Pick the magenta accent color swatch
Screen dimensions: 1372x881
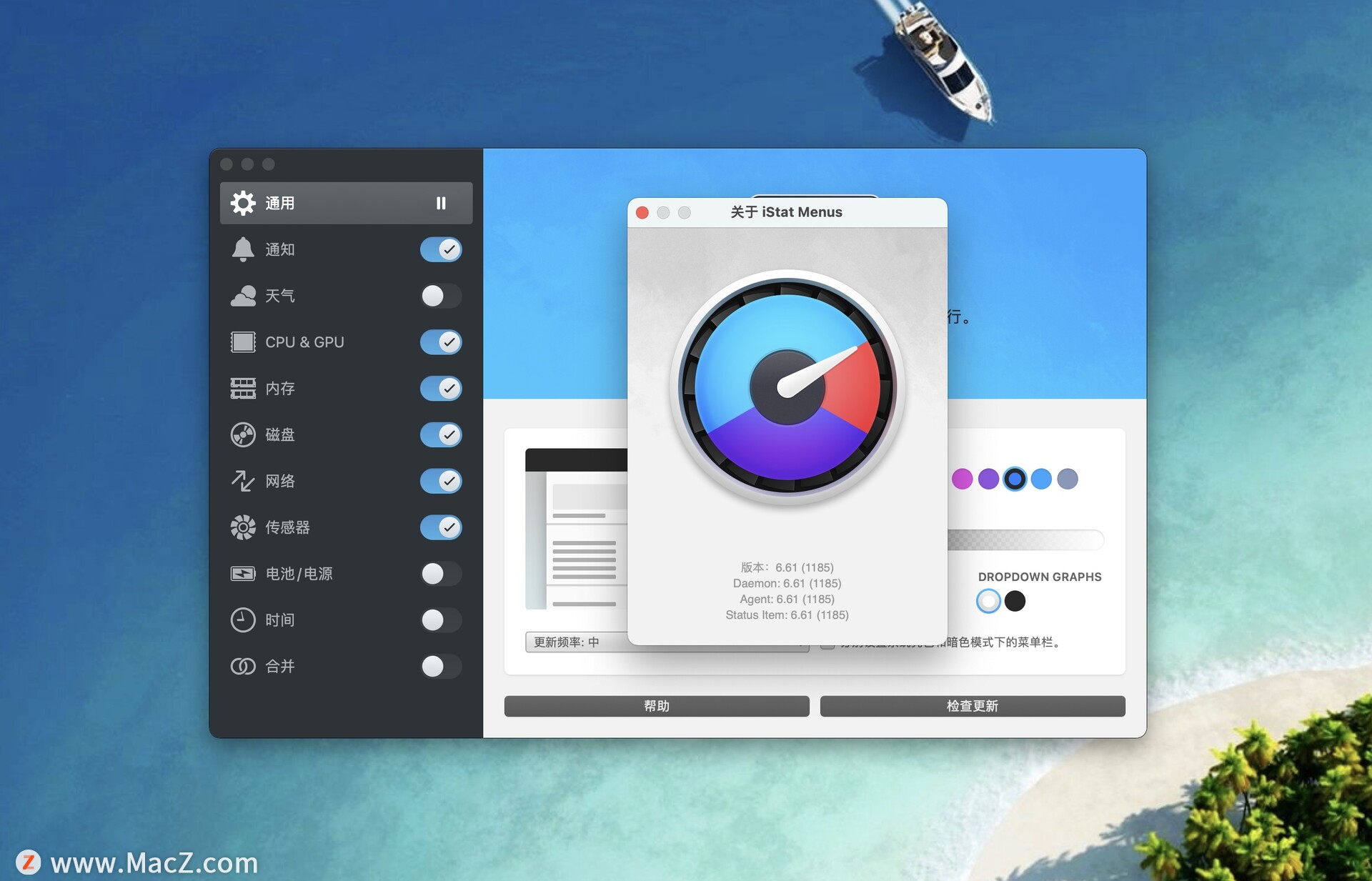(x=963, y=479)
